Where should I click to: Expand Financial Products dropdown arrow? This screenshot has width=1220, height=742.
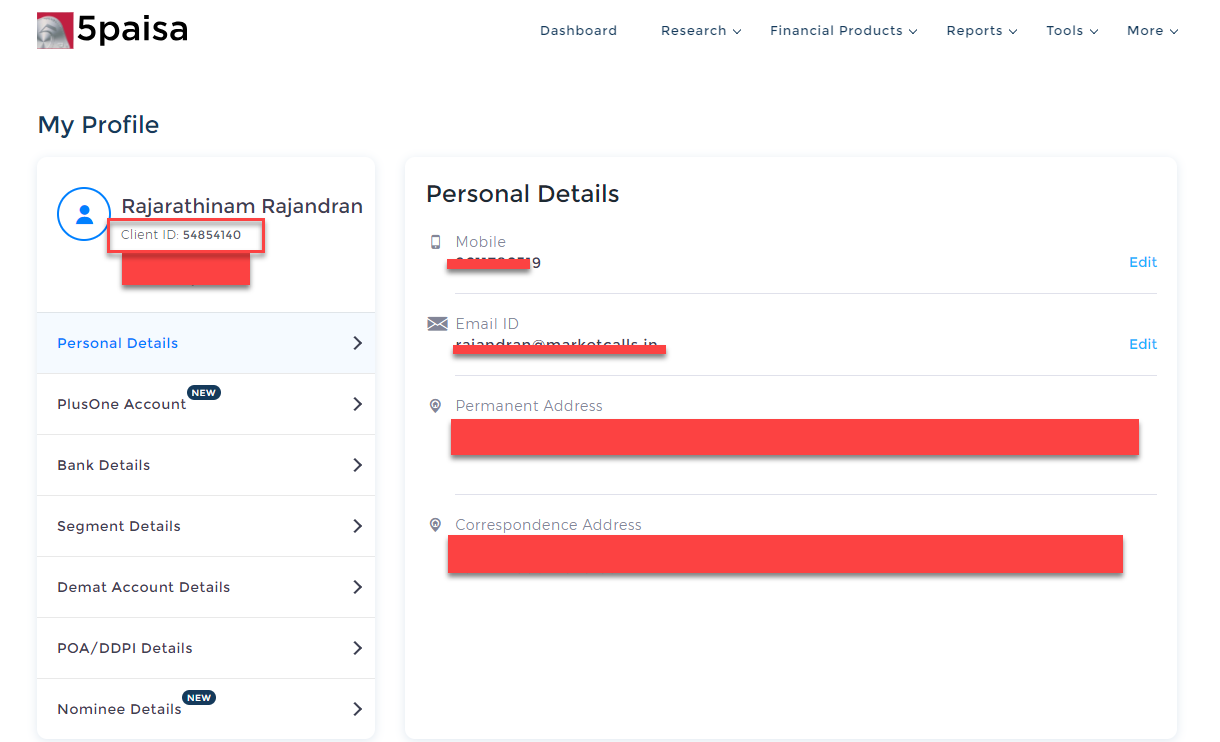click(912, 32)
